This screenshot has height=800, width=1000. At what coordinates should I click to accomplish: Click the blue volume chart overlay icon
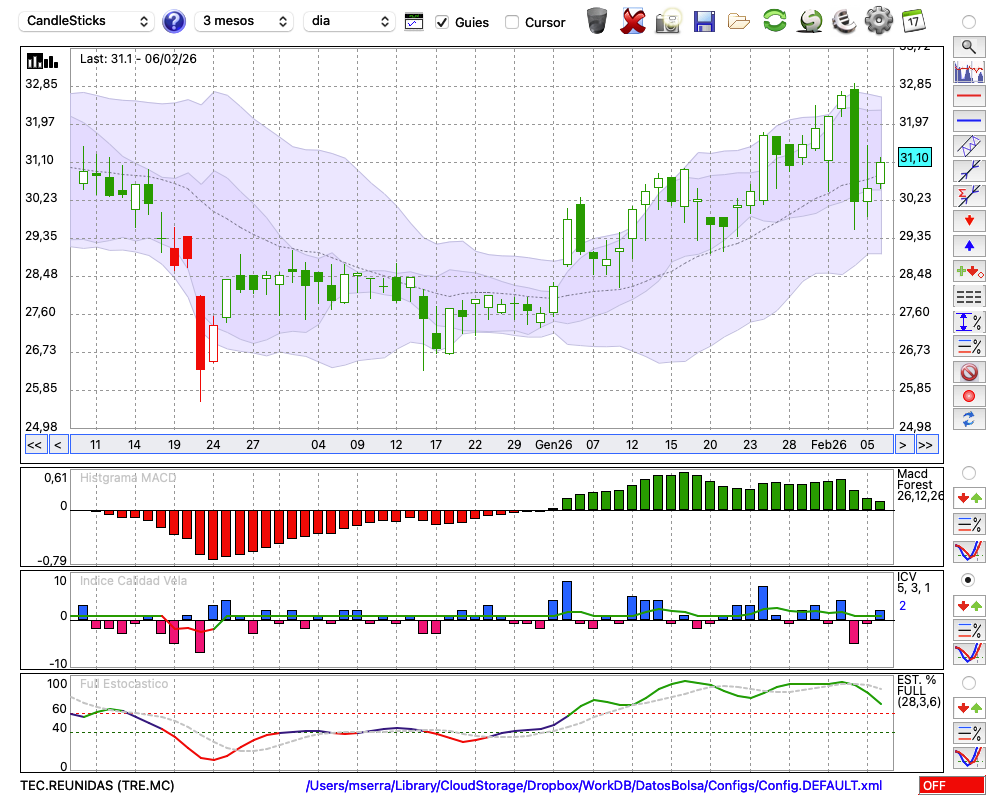click(969, 71)
